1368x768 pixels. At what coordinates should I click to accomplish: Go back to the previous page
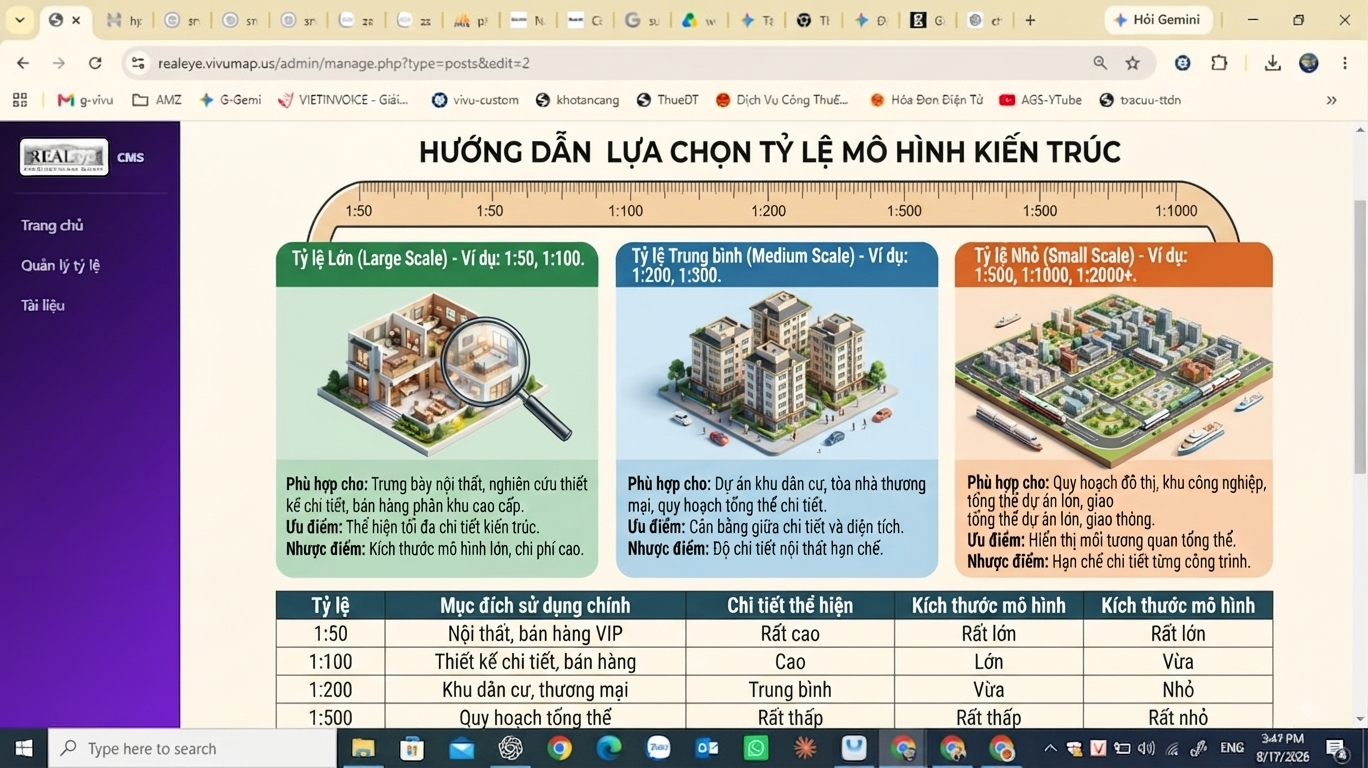click(23, 63)
